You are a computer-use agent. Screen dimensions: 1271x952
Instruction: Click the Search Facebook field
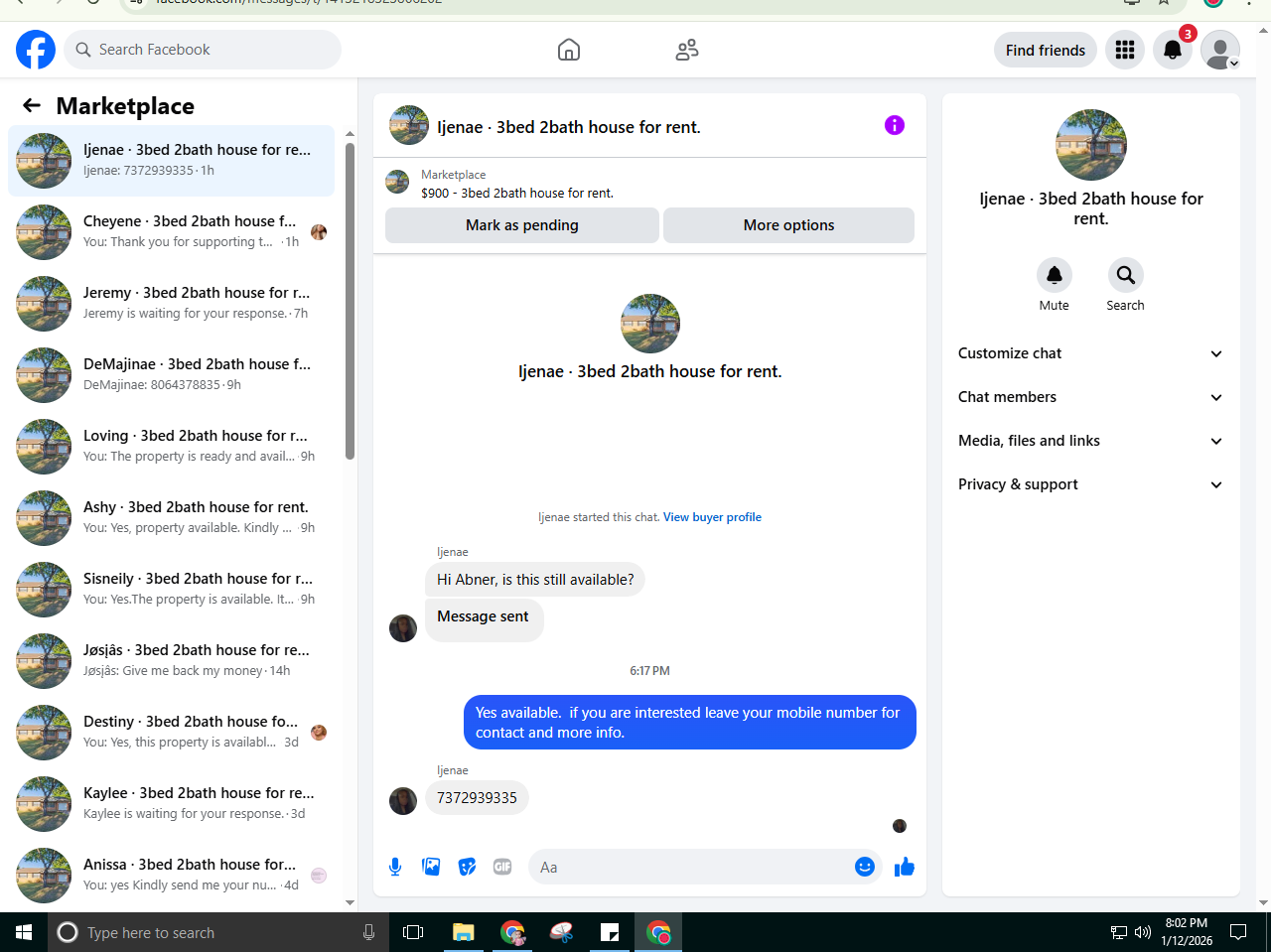click(x=203, y=50)
